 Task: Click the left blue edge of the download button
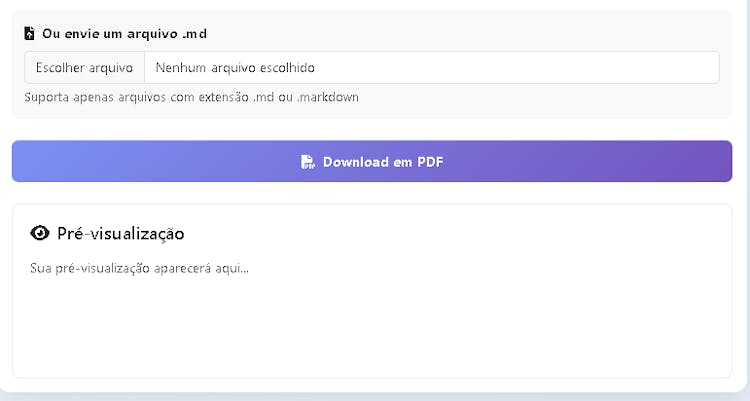click(x=22, y=161)
